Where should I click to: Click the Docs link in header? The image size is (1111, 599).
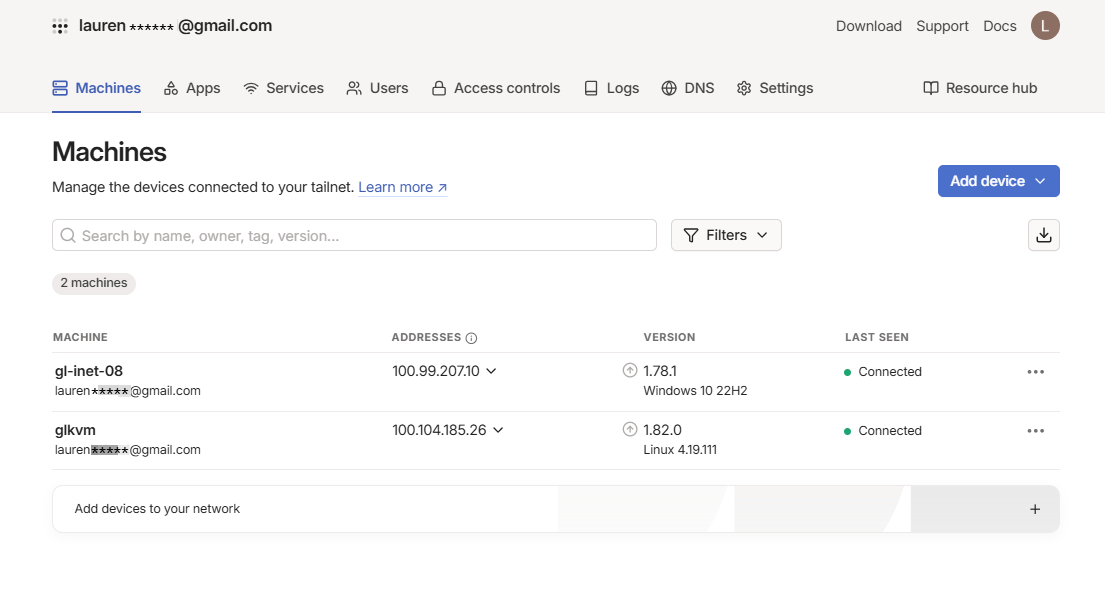tap(1000, 26)
